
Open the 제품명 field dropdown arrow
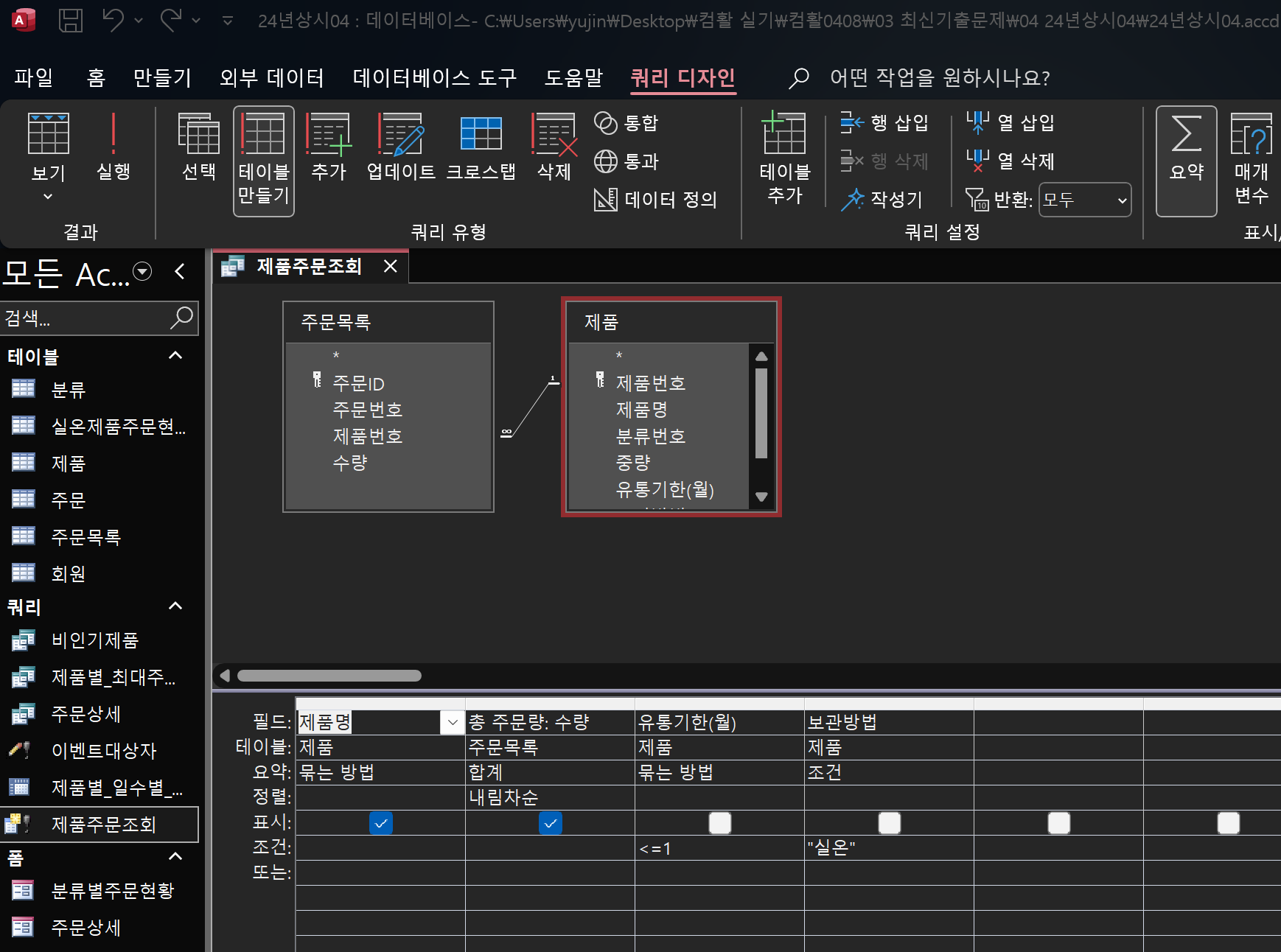453,722
